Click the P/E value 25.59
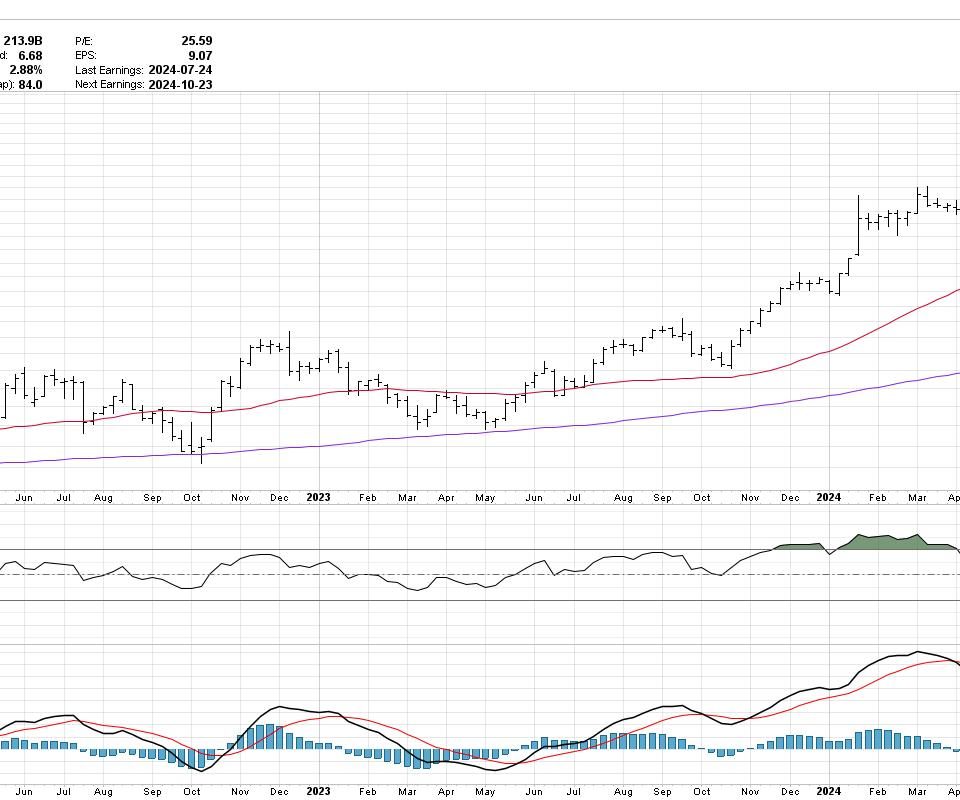This screenshot has height=800, width=960. coord(197,41)
